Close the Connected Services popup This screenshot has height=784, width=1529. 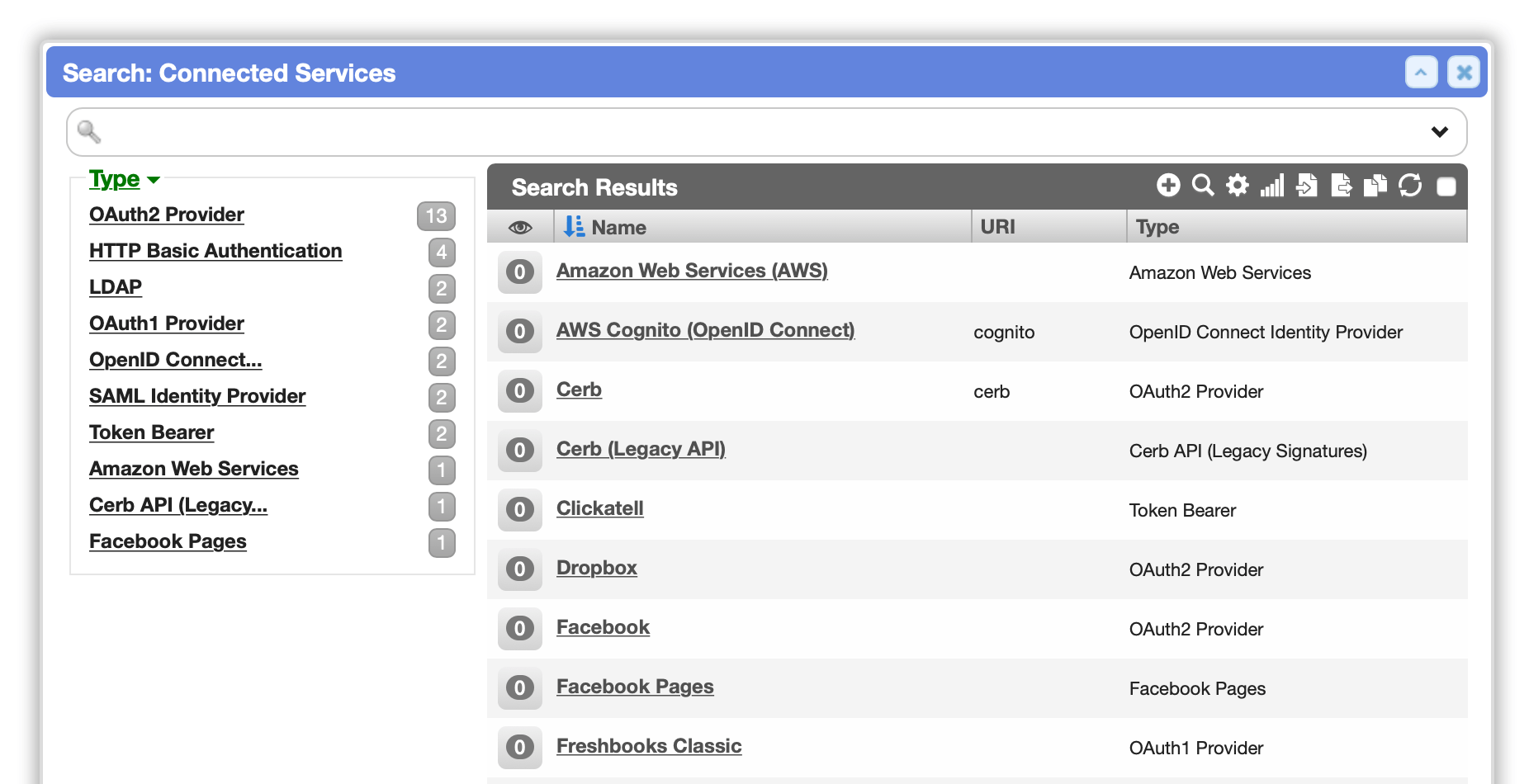tap(1464, 73)
